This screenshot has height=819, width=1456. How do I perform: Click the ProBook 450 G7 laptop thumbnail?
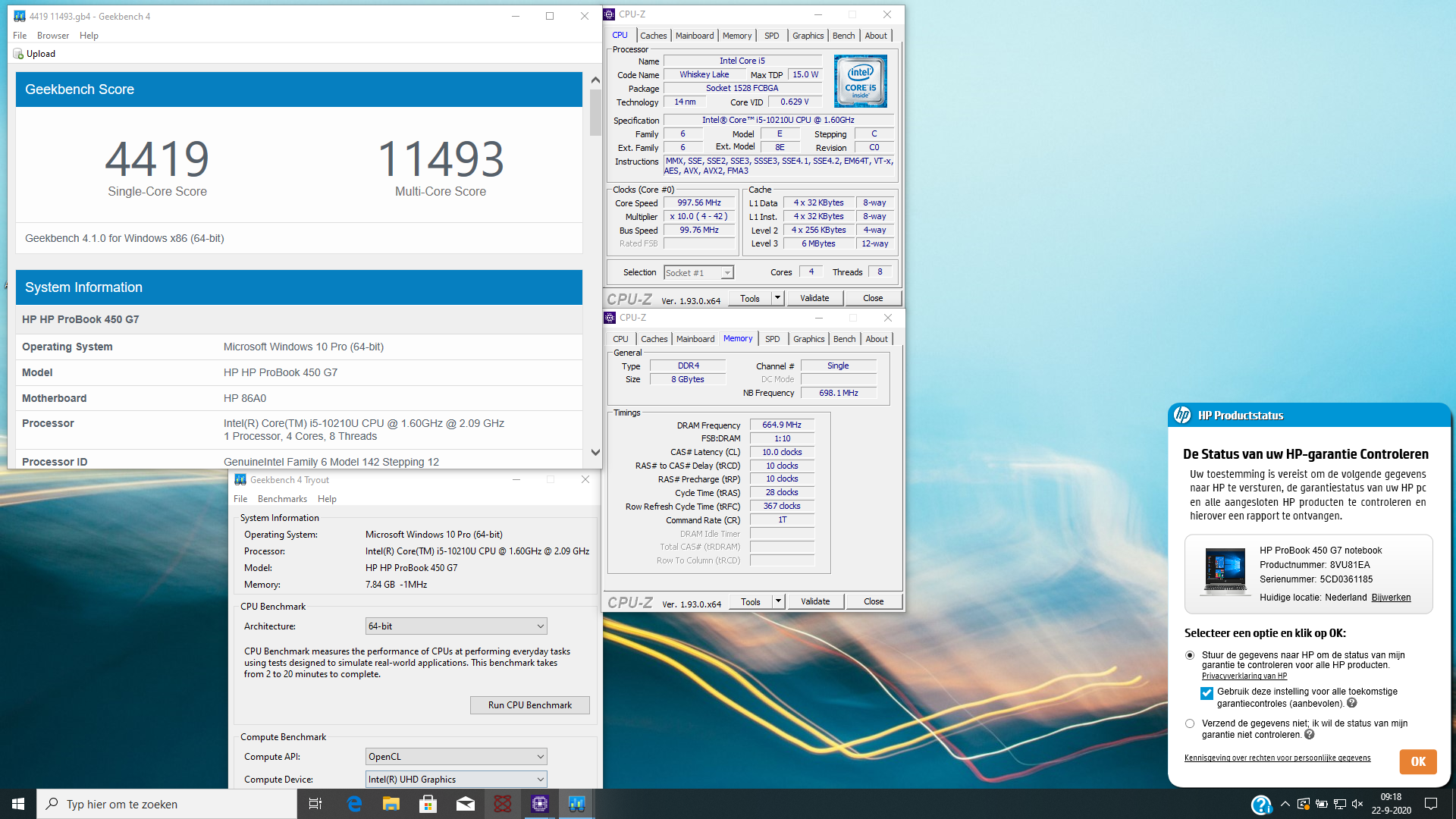point(1225,570)
